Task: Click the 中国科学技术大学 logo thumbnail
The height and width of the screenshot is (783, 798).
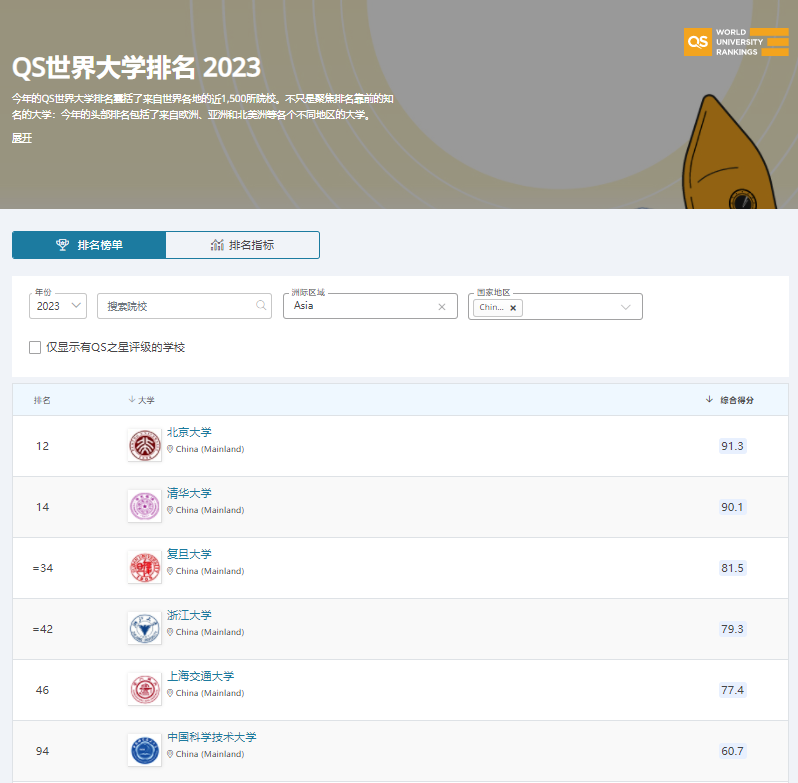Action: (x=145, y=750)
